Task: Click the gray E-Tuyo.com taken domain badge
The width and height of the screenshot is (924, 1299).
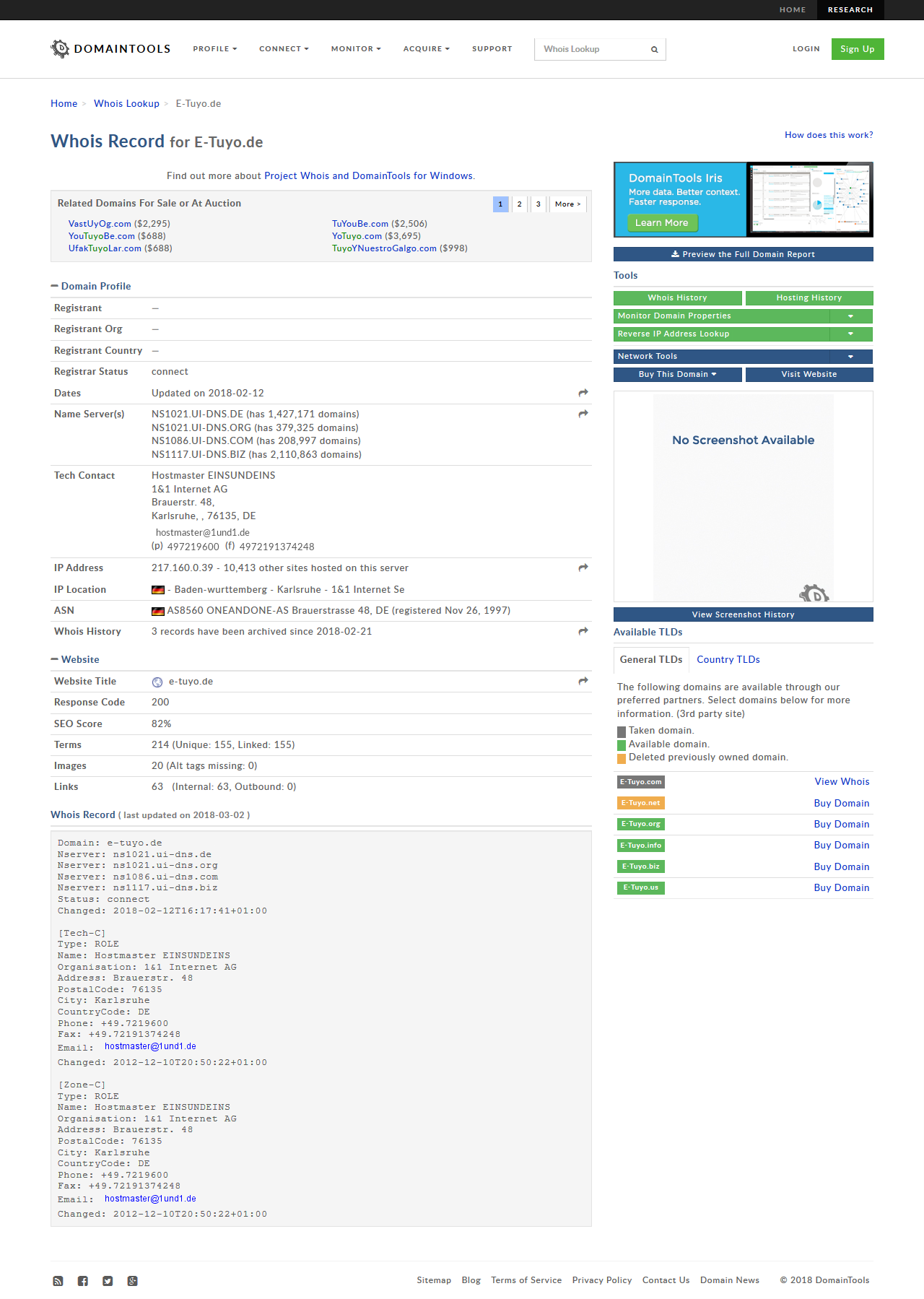Action: click(641, 782)
